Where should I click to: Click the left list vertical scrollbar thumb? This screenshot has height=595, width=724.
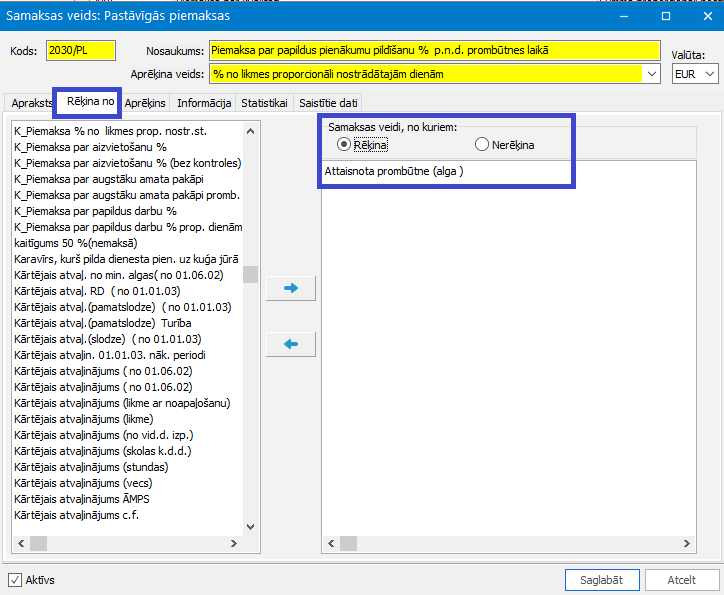[x=251, y=274]
